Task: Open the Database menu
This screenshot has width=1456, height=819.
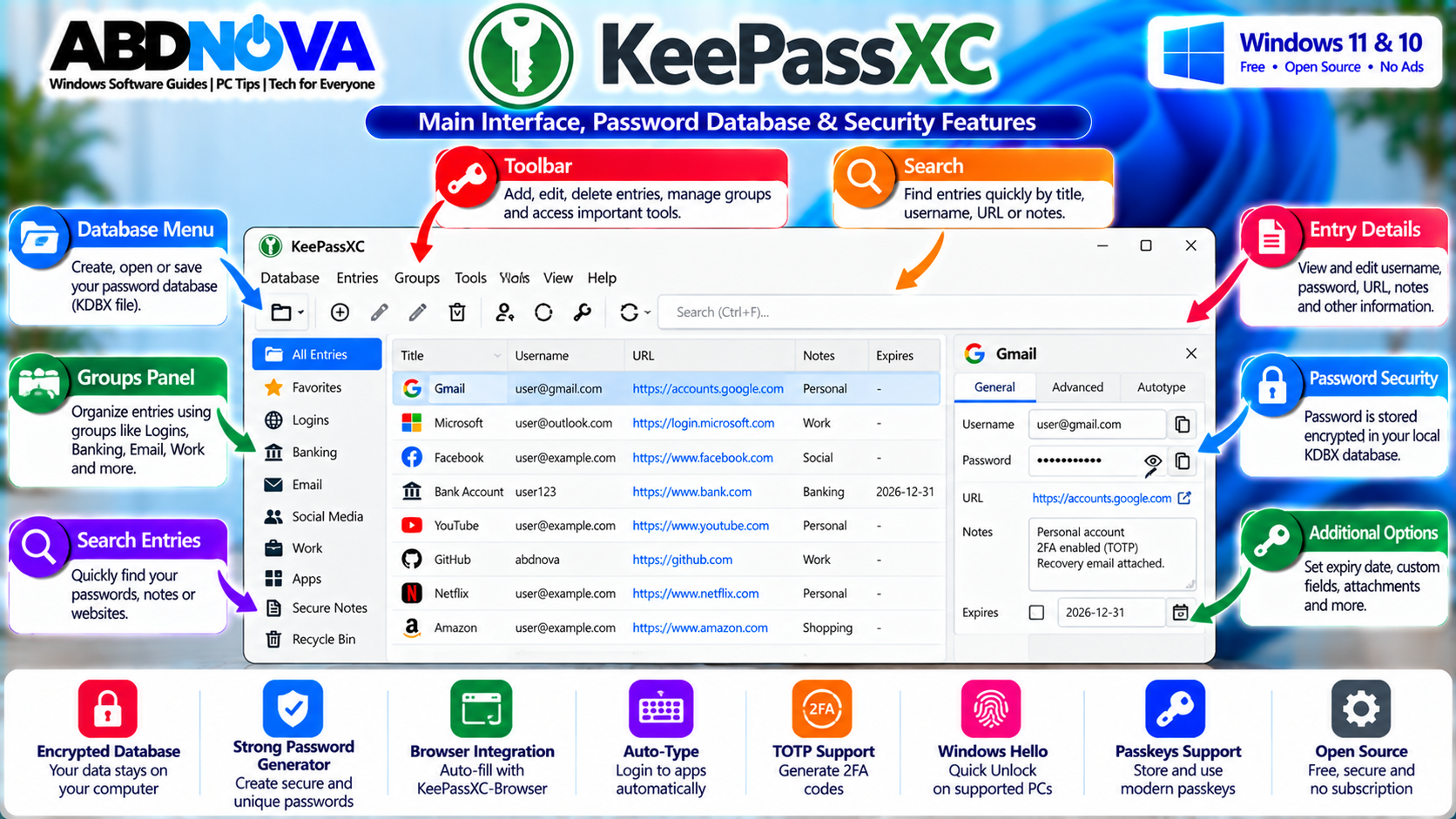Action: 290,278
